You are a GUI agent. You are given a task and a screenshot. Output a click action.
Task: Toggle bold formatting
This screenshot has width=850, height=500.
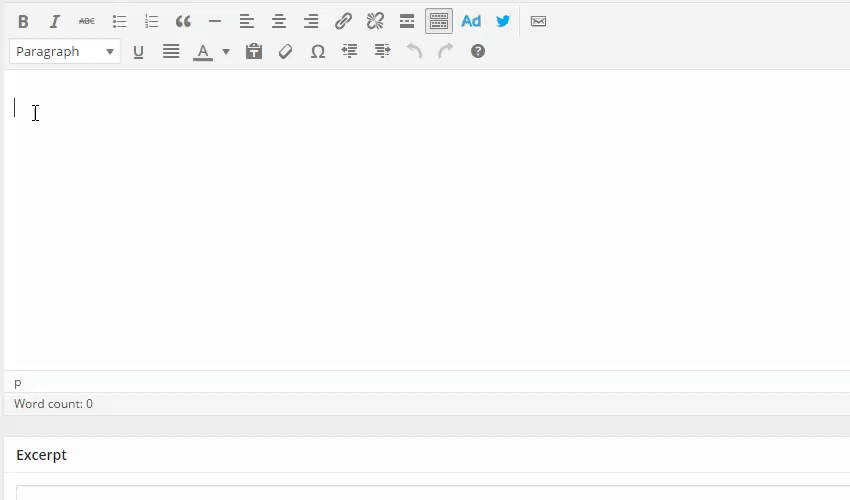(x=23, y=21)
